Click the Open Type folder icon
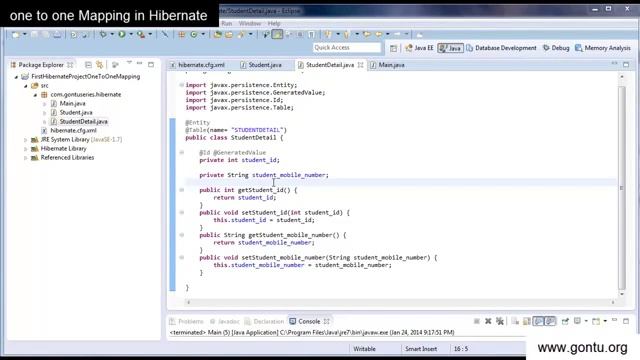The image size is (640, 360). (x=218, y=35)
